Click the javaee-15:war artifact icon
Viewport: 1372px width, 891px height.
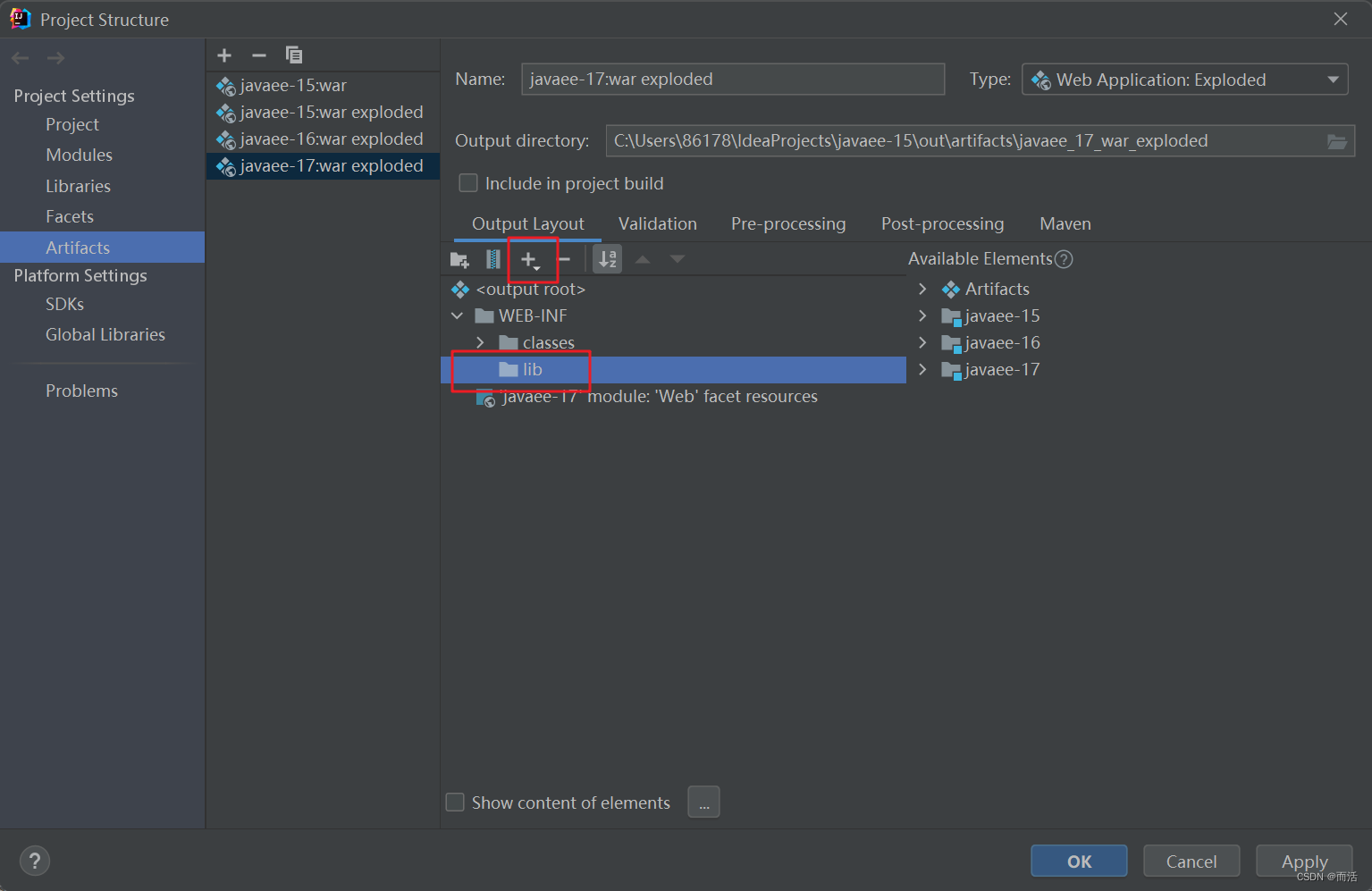point(226,86)
